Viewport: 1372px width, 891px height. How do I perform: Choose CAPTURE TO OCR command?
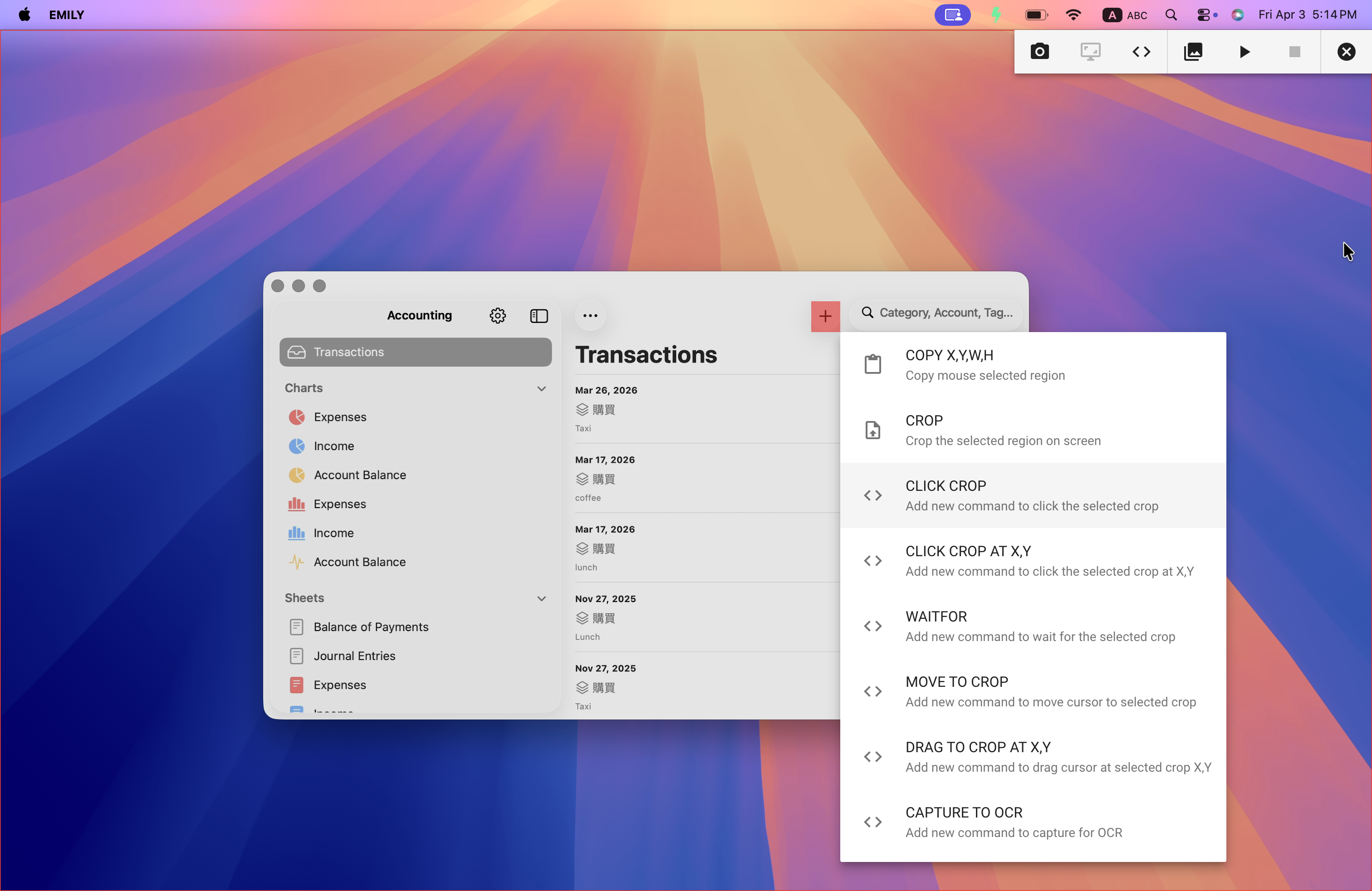pos(1032,822)
